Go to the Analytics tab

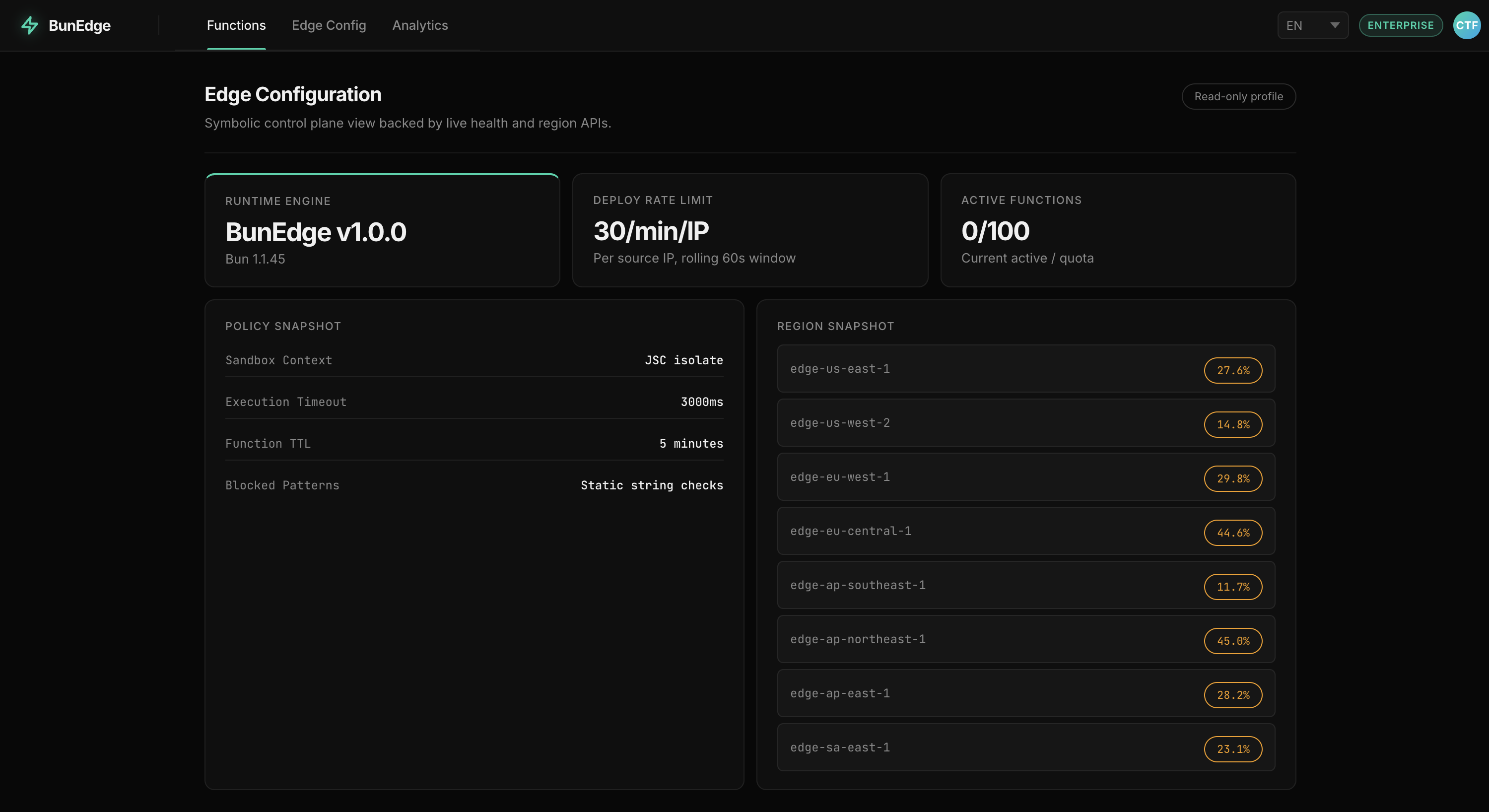tap(419, 25)
